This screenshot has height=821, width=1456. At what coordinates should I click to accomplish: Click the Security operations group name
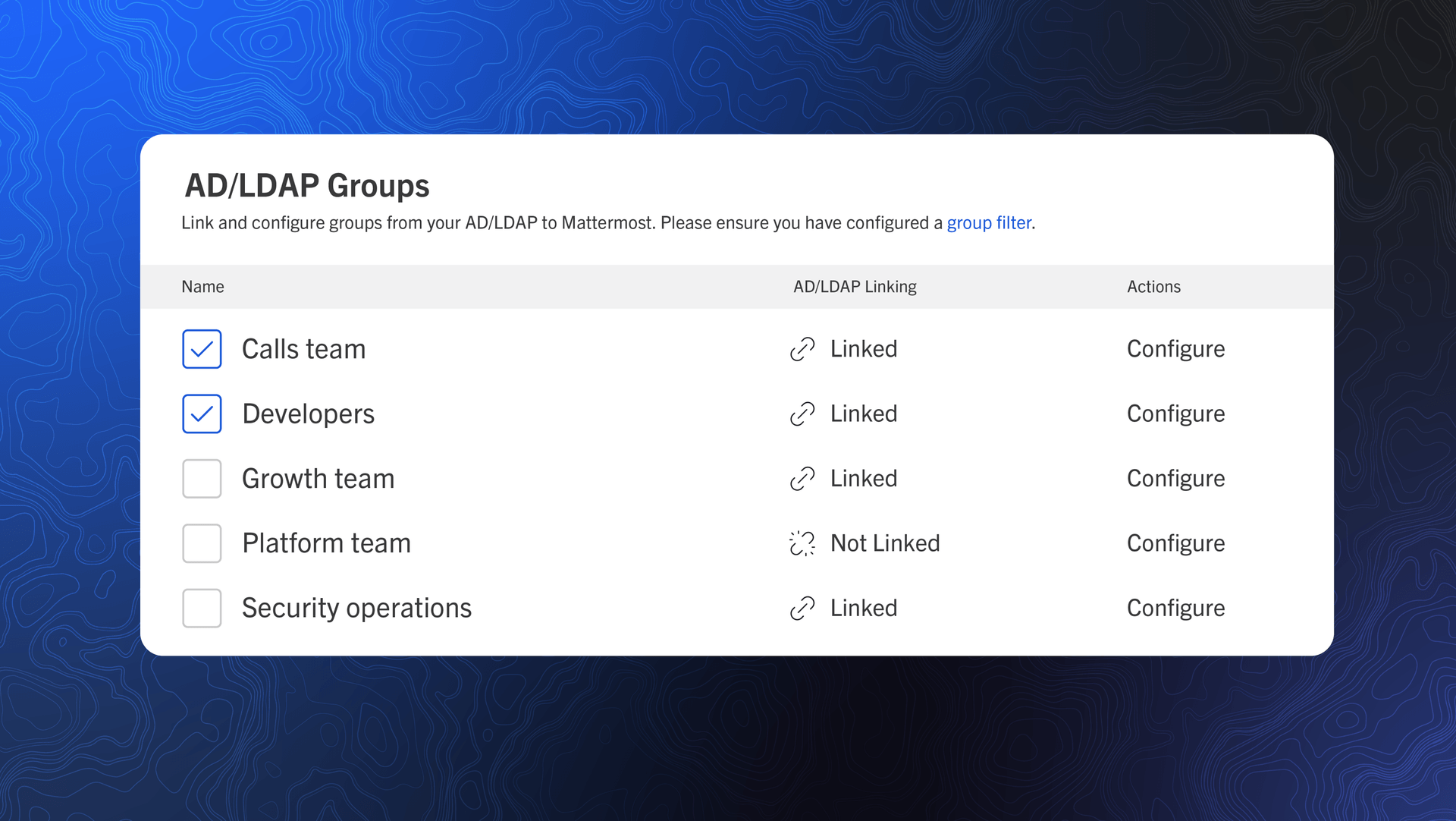(x=356, y=609)
